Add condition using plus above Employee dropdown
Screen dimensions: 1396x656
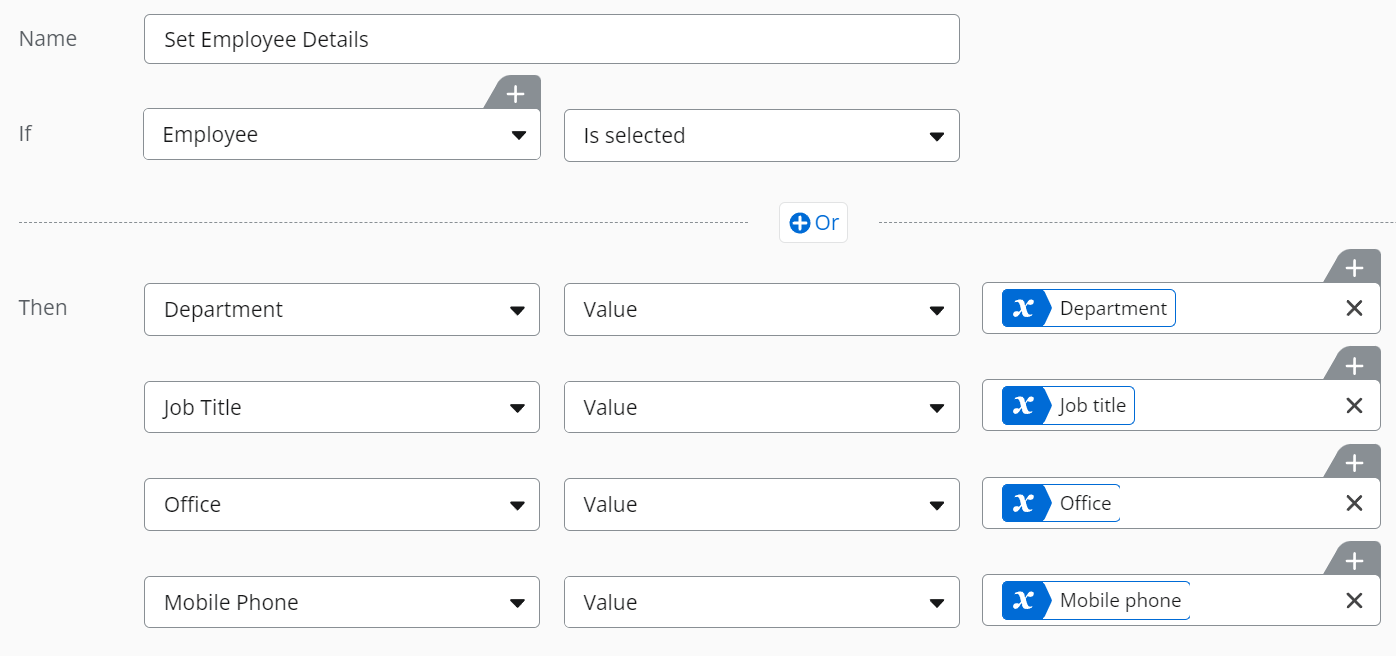[x=515, y=94]
